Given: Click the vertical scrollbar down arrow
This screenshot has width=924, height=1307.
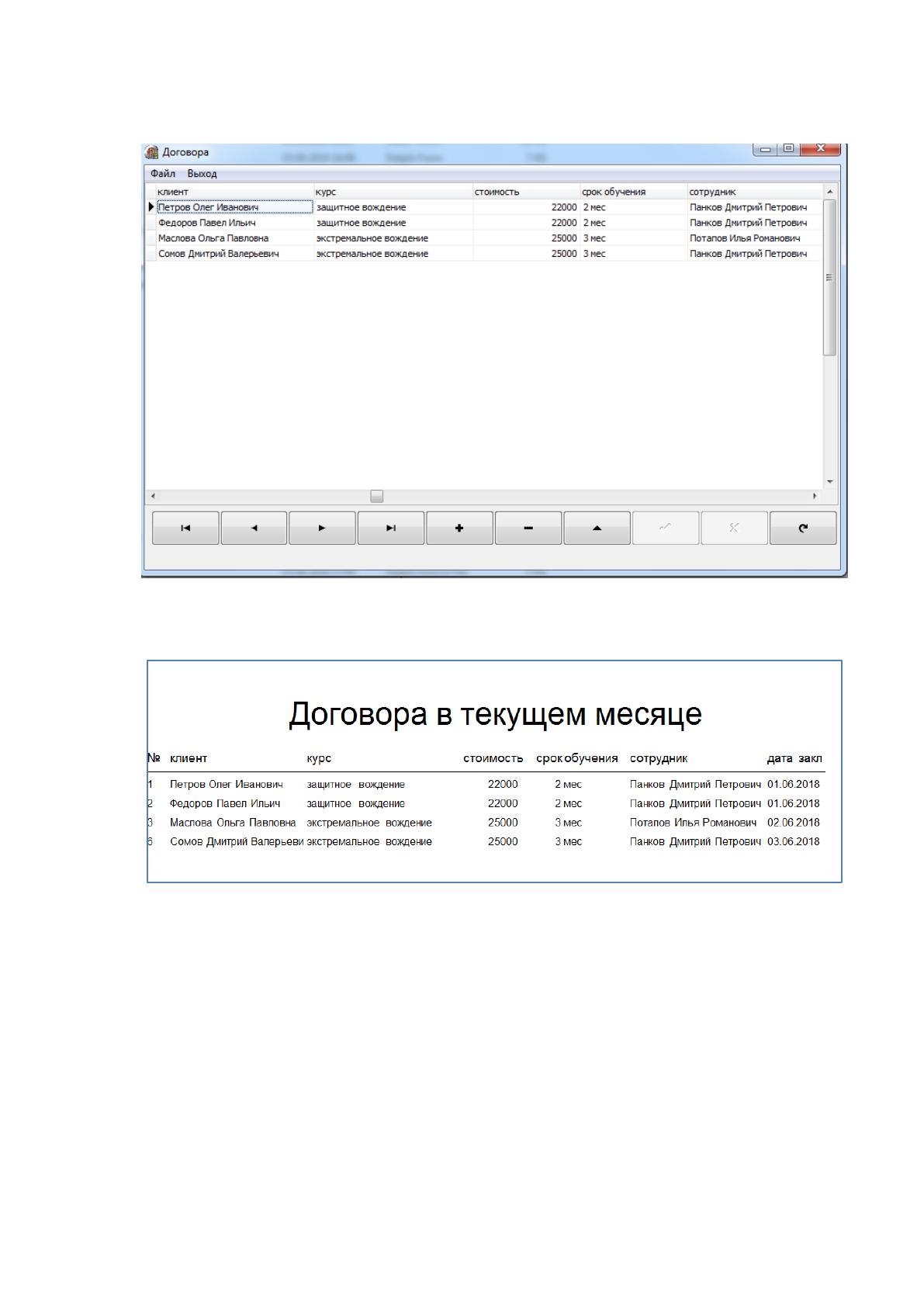Looking at the screenshot, I should click(x=829, y=482).
